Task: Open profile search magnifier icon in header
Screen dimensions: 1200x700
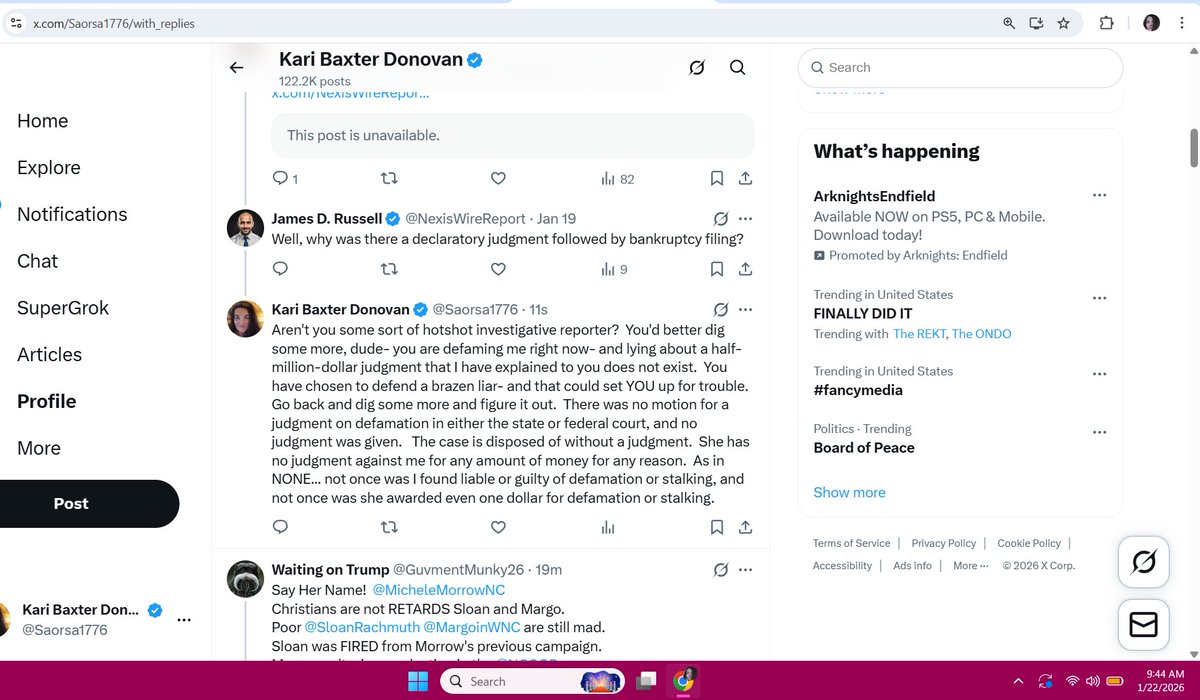Action: point(737,68)
